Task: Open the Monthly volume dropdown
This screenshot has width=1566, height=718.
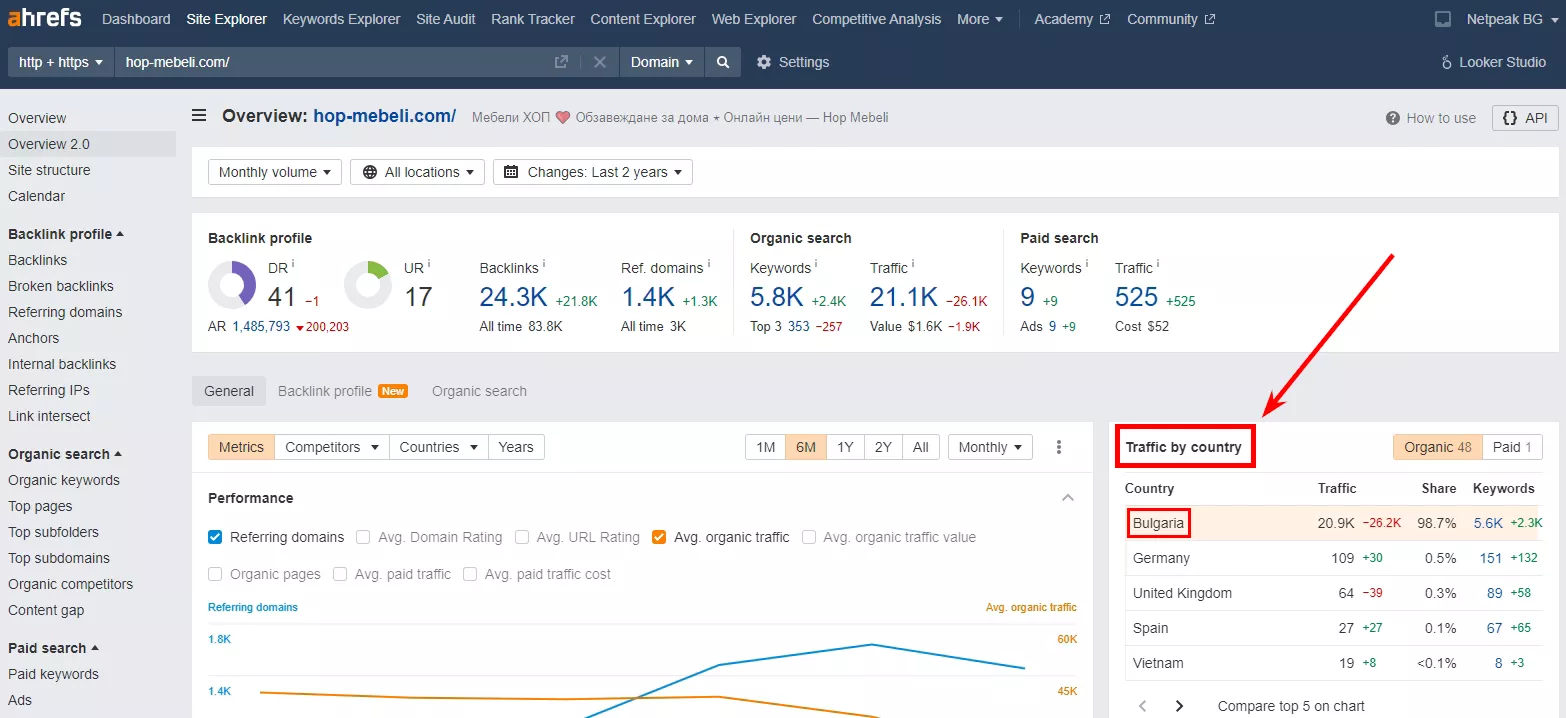Action: click(x=275, y=172)
